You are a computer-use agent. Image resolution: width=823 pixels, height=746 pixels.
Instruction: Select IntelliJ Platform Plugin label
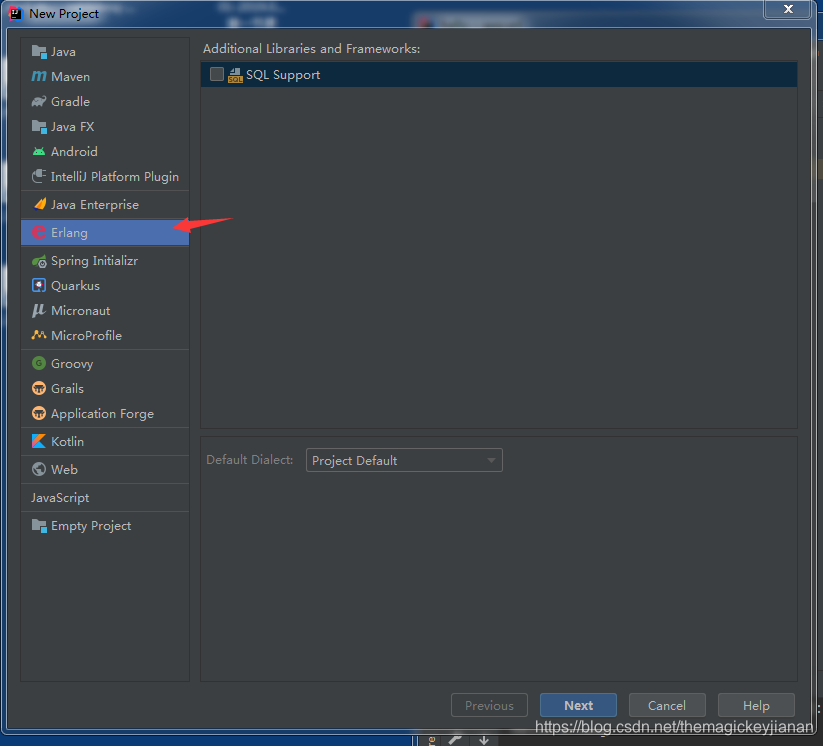click(114, 177)
